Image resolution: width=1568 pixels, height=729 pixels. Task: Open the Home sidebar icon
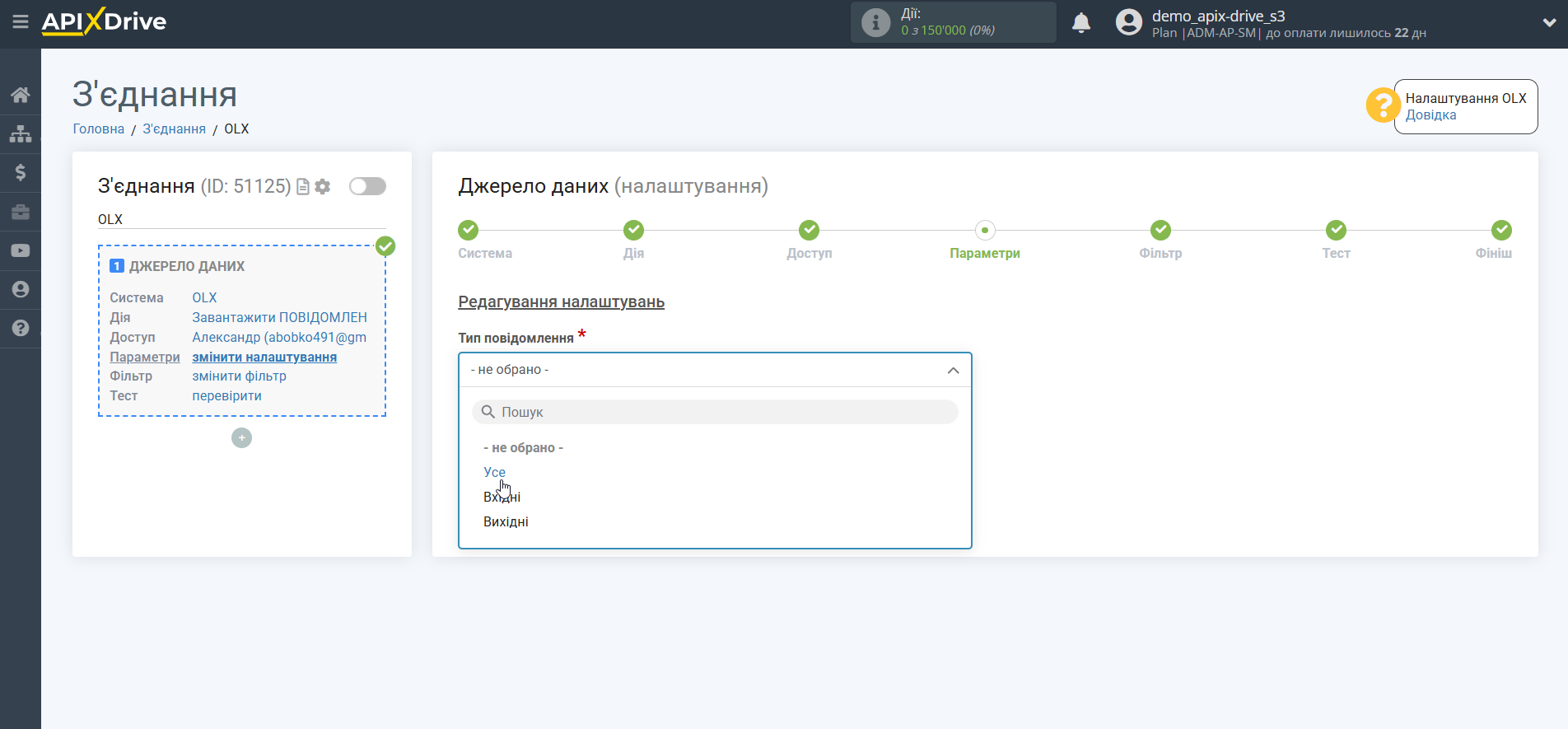(x=21, y=95)
